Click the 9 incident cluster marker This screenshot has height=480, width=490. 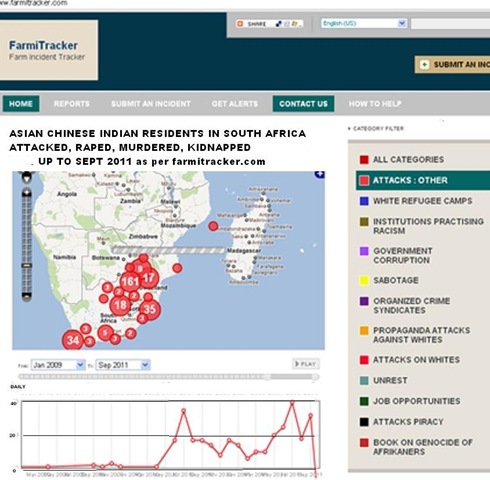(x=140, y=268)
